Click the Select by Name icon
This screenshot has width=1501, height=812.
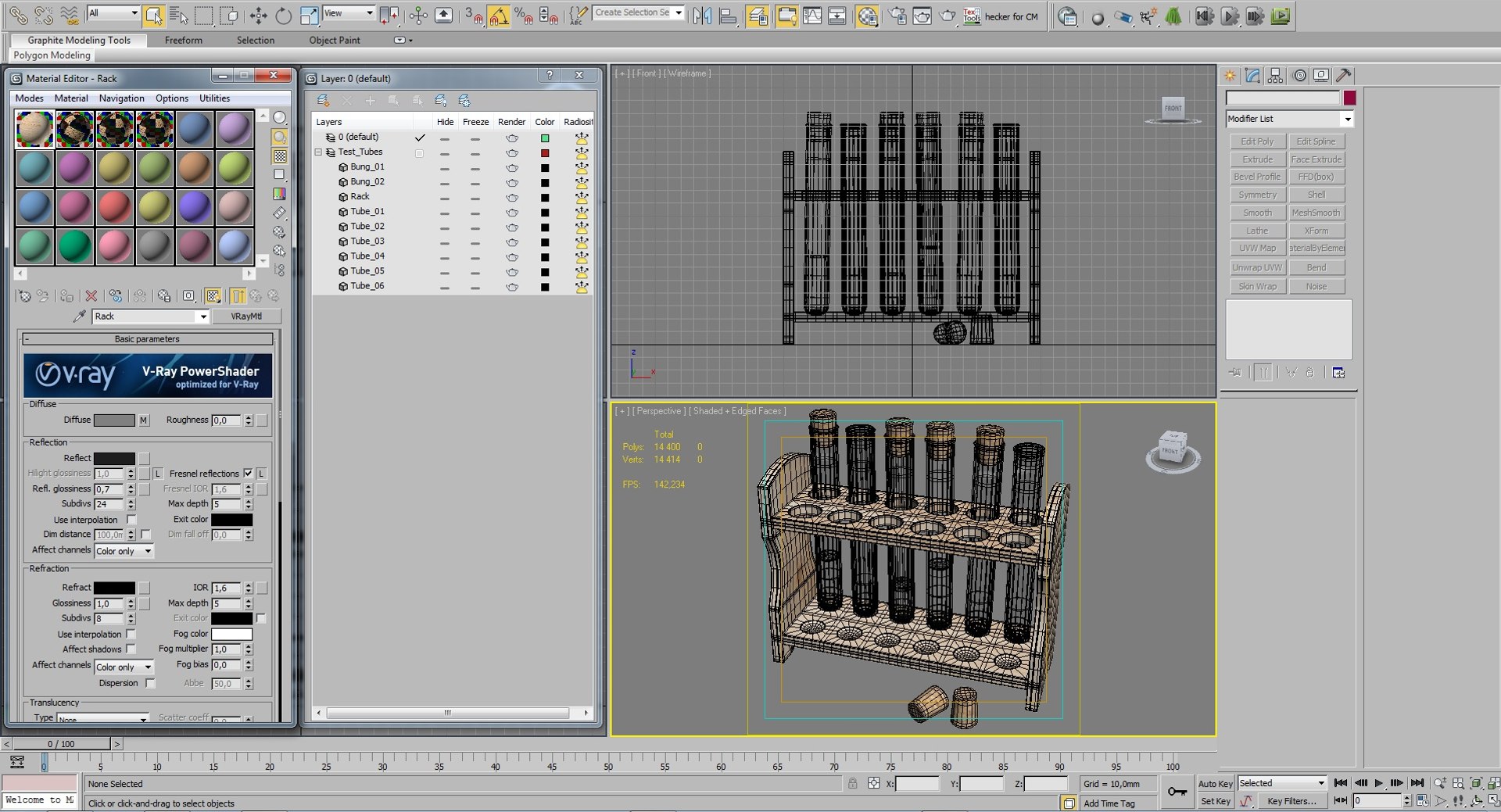(x=178, y=15)
